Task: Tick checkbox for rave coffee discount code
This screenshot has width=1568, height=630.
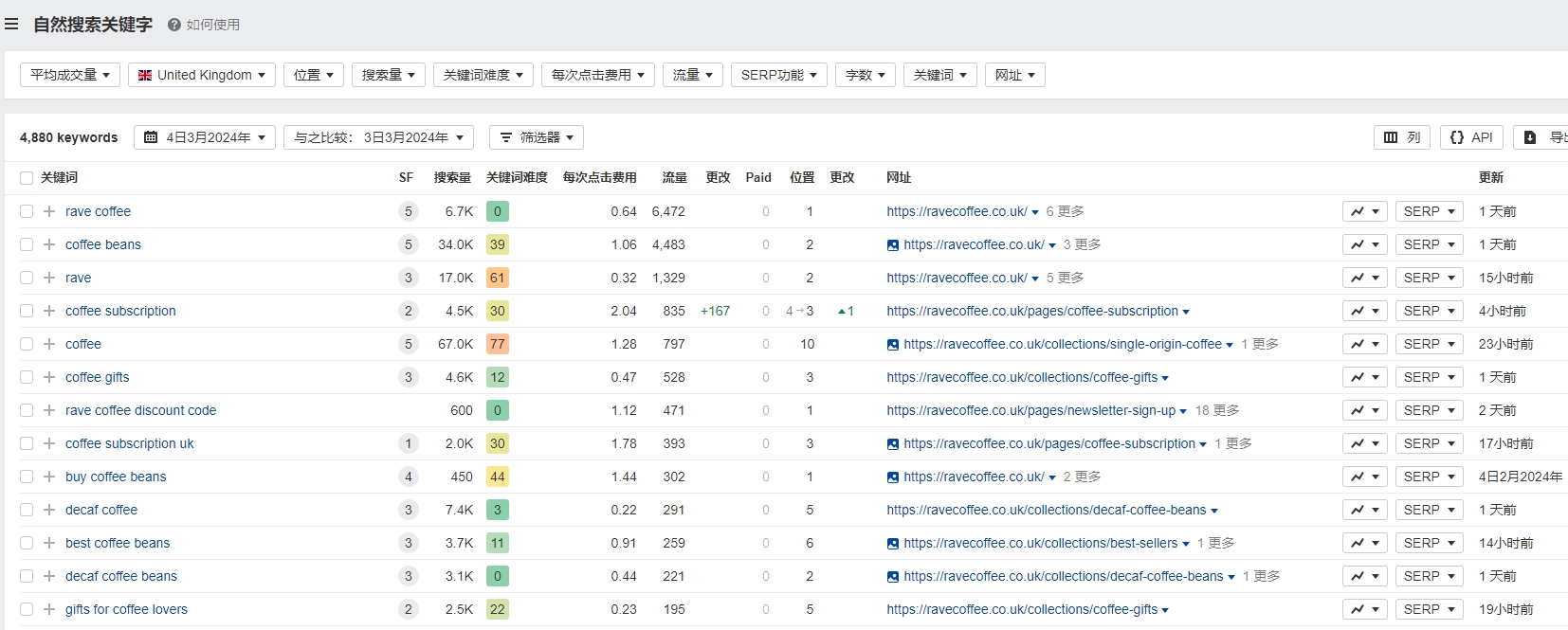Action: click(27, 410)
